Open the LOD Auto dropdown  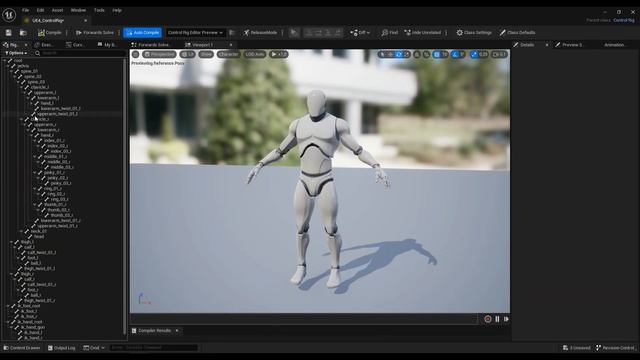click(x=255, y=54)
